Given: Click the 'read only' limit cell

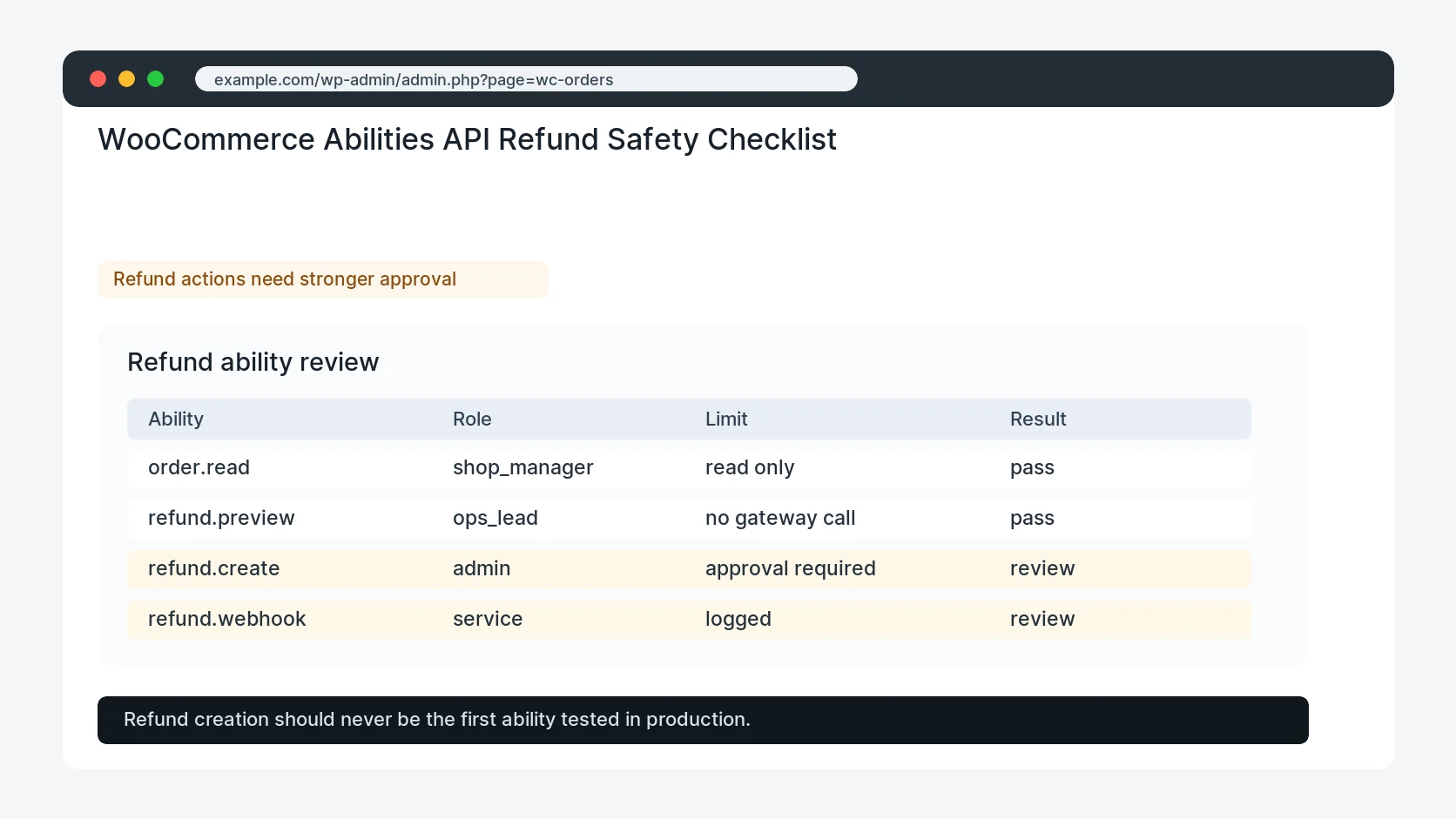Looking at the screenshot, I should tap(750, 467).
